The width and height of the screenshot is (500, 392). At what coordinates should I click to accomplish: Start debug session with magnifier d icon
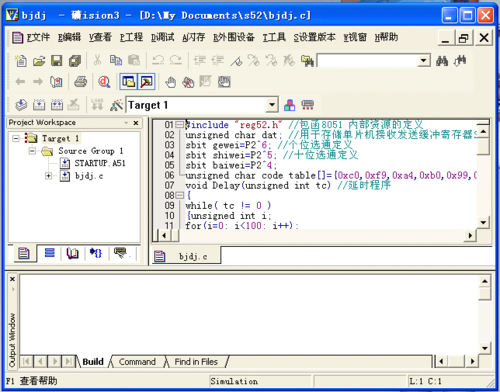[104, 82]
